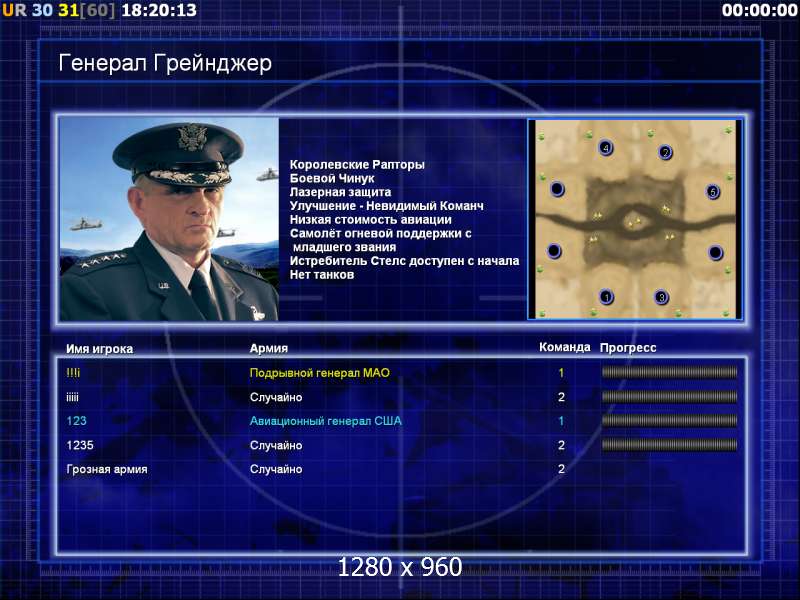Click the 'Команда' column header

pos(565,347)
